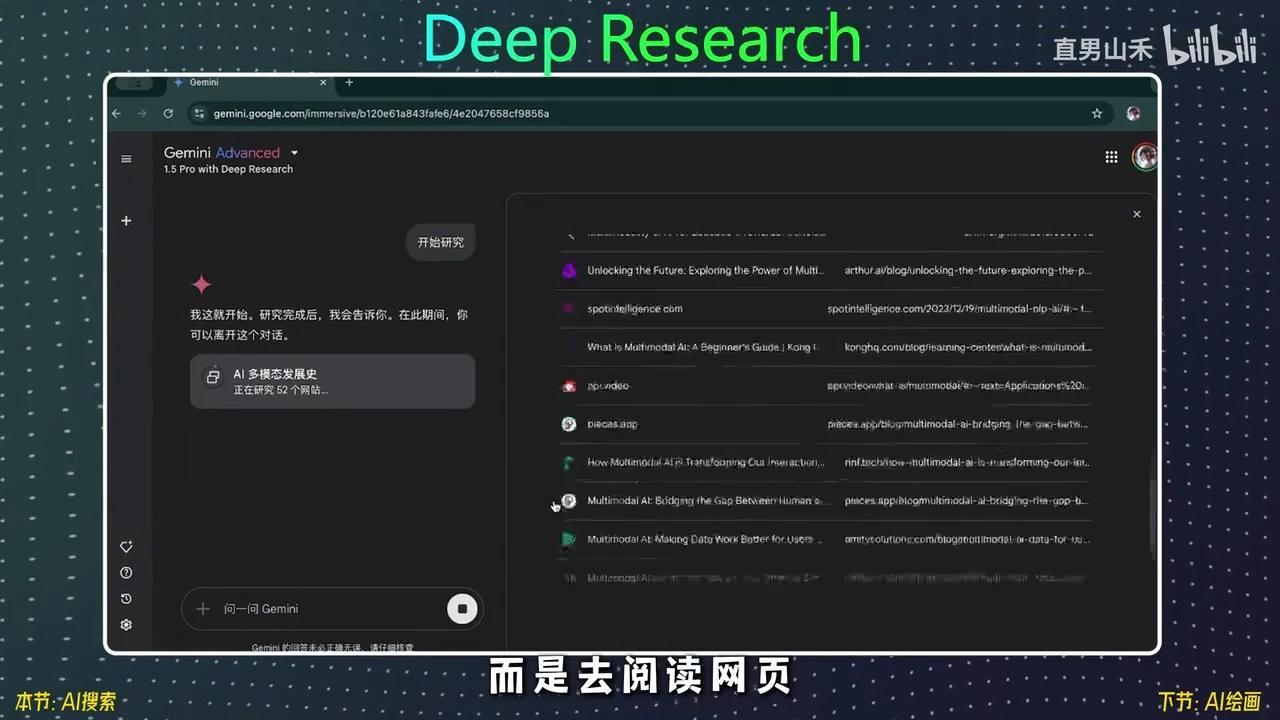1280x720 pixels.
Task: Bookmark this page with the star icon
Action: pos(1097,114)
